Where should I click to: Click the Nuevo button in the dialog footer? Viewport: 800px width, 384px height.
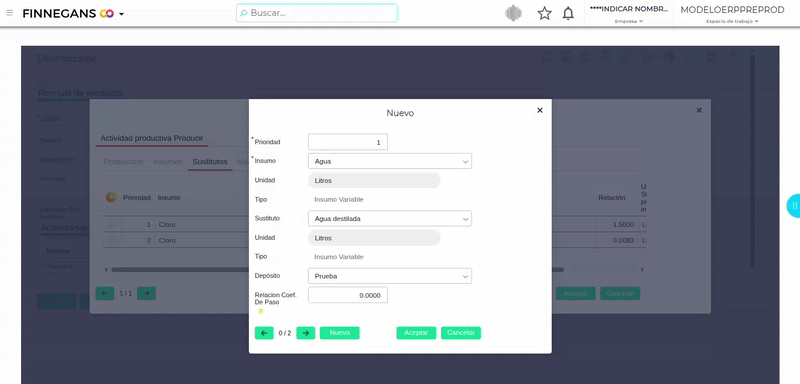pyautogui.click(x=340, y=333)
